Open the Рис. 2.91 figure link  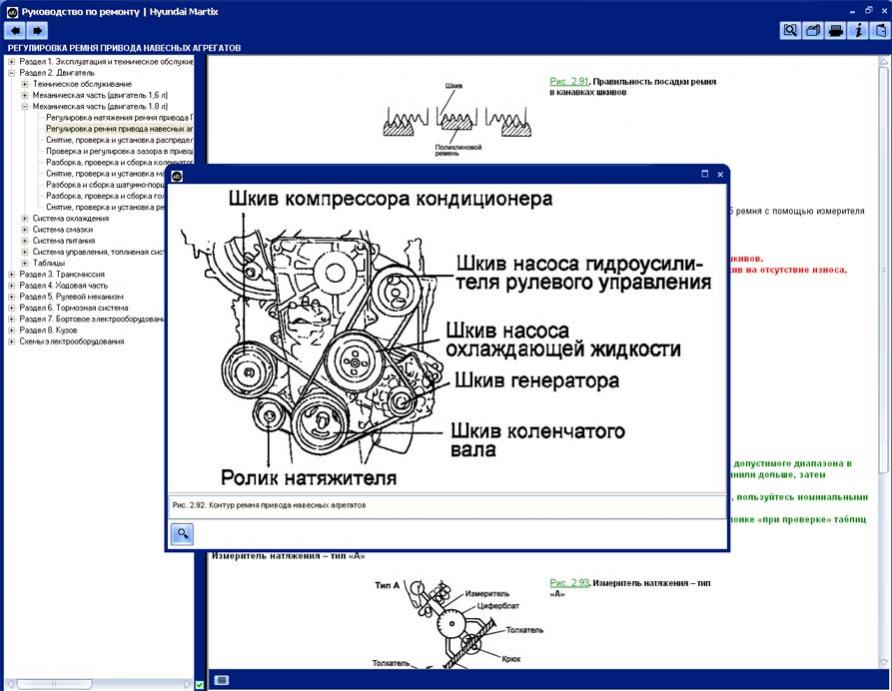pyautogui.click(x=569, y=81)
